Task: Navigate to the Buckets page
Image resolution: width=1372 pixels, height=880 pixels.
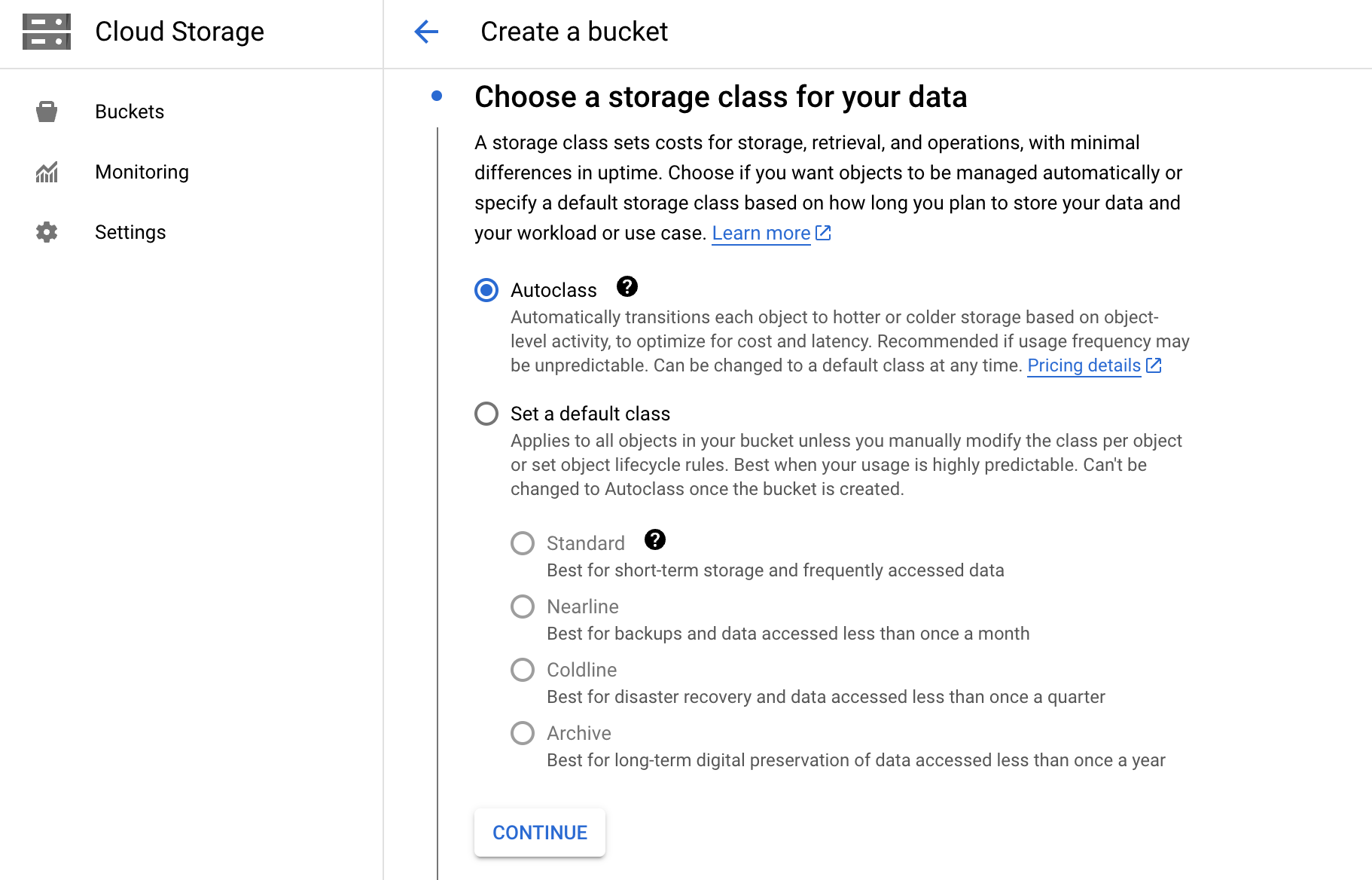Action: [x=129, y=111]
